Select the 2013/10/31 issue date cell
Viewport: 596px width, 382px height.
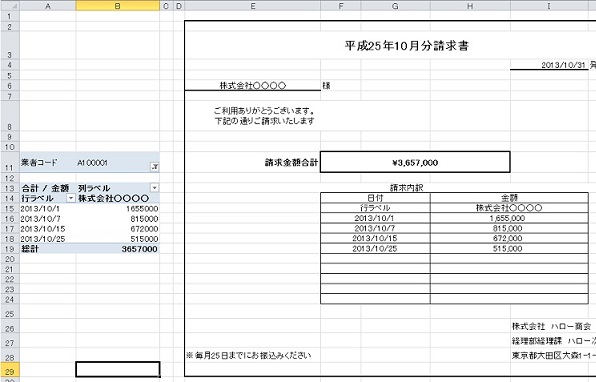pos(548,65)
